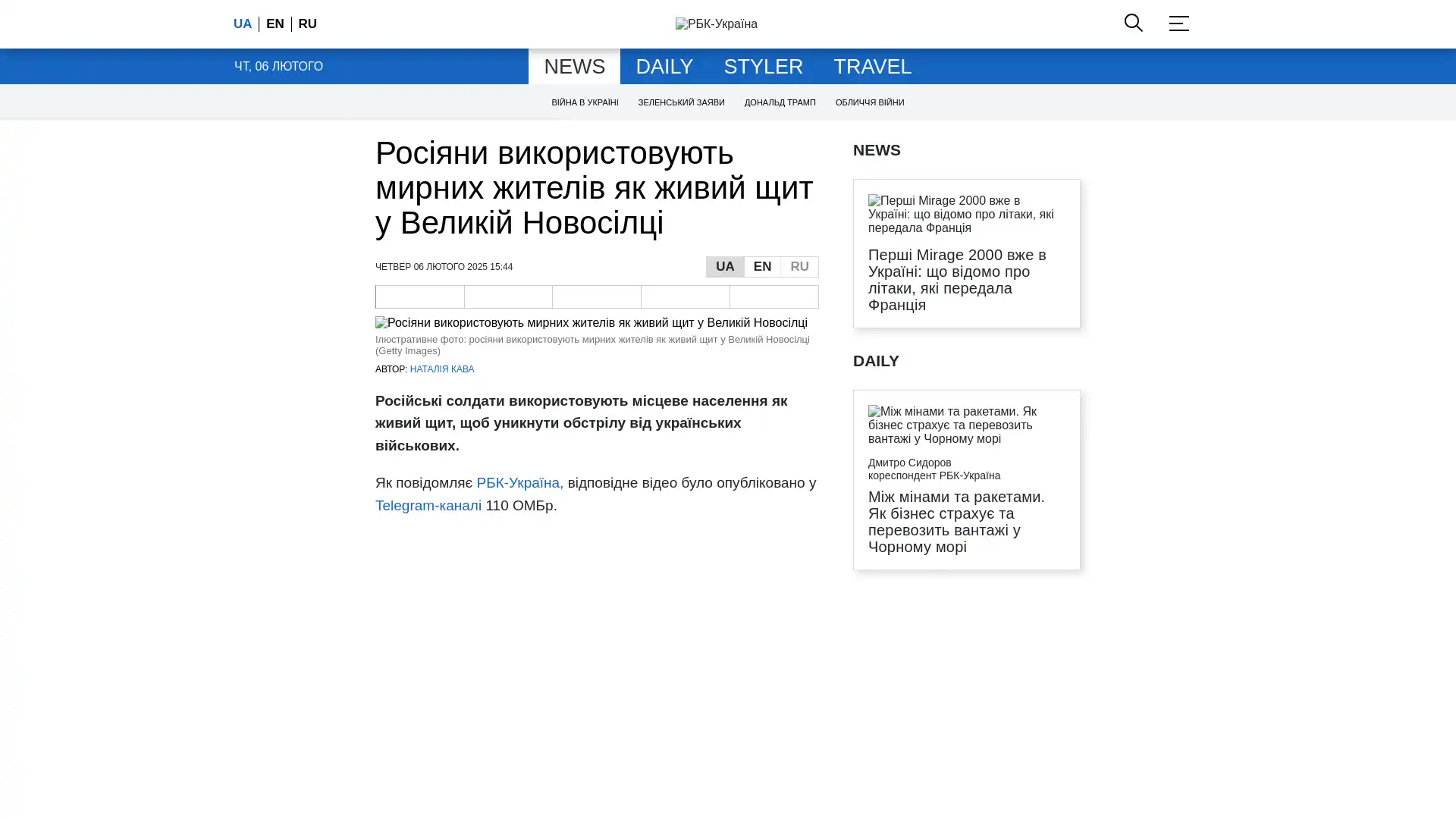Open author Наталія Кава's page

tap(441, 369)
